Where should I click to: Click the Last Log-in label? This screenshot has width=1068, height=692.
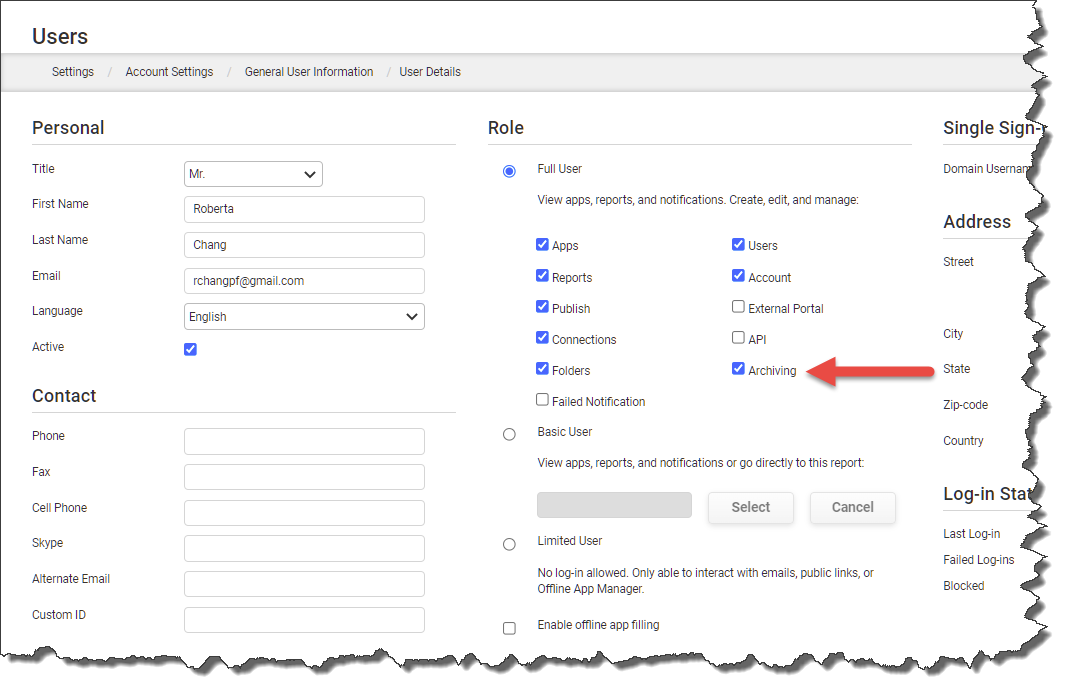click(971, 534)
